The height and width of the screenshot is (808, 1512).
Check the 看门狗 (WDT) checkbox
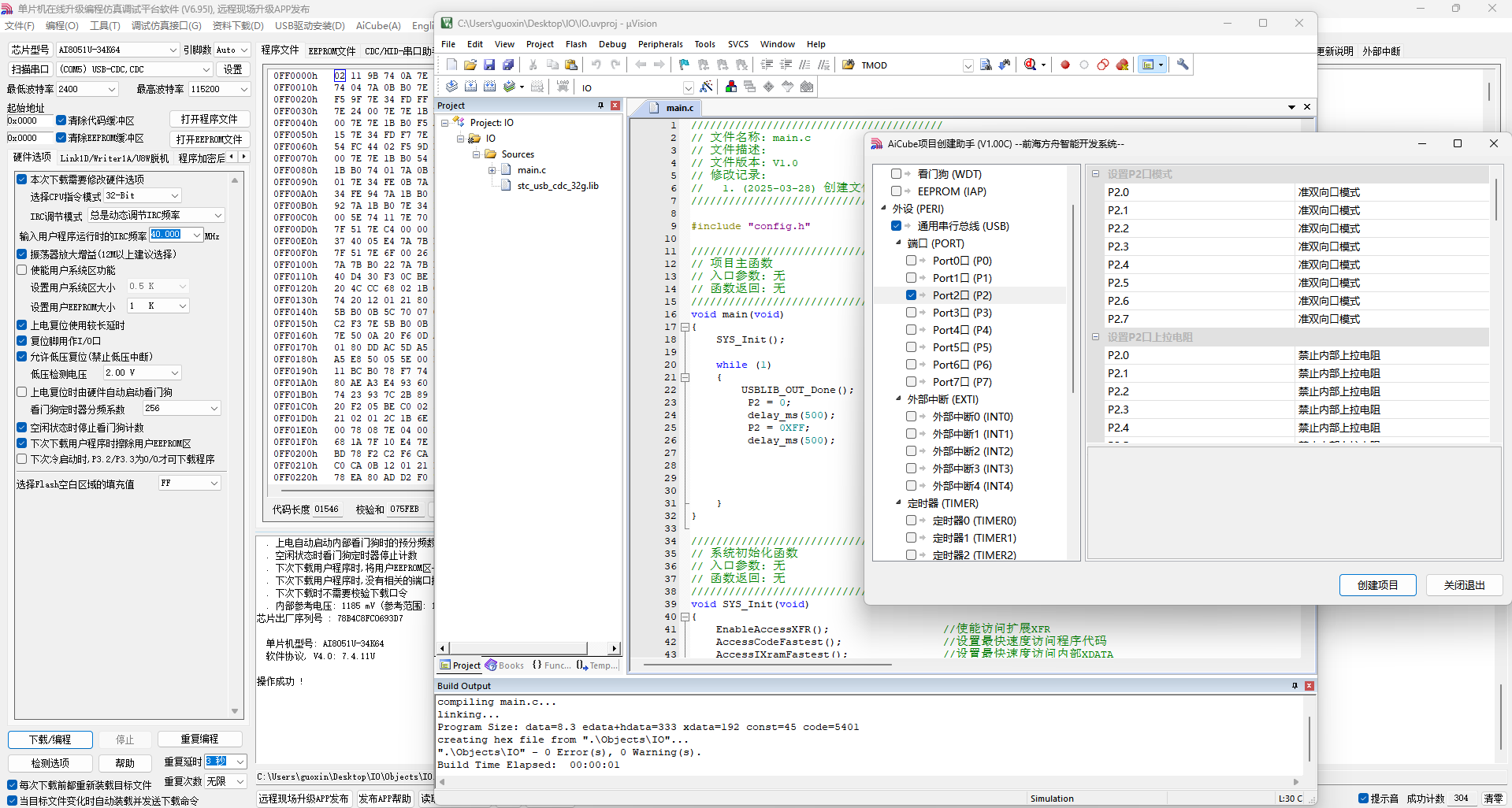896,174
